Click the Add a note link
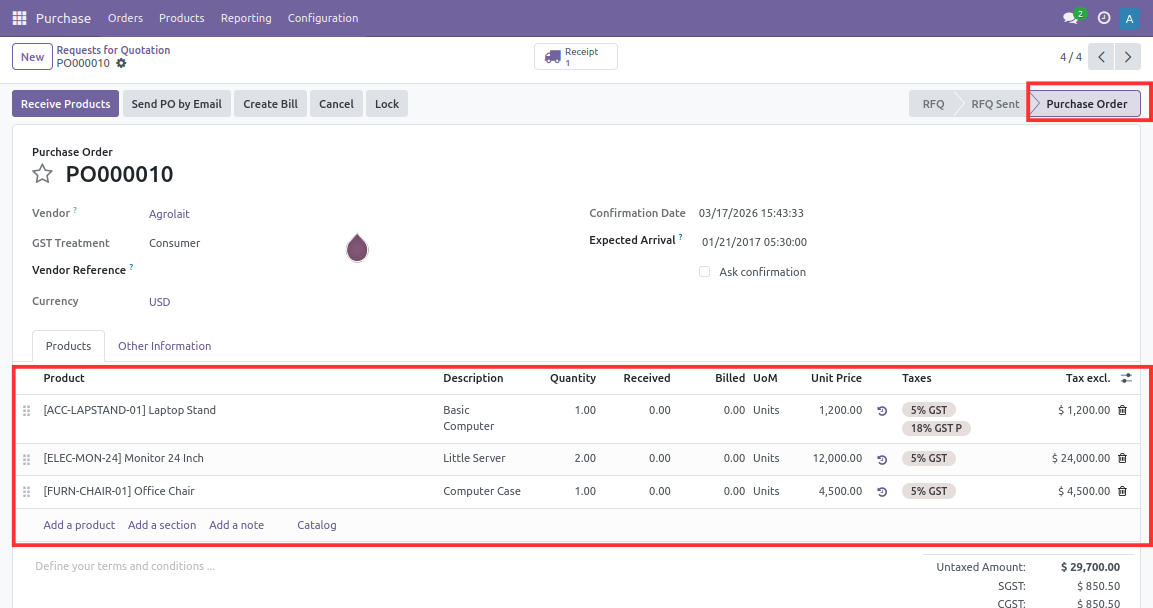Image resolution: width=1153 pixels, height=608 pixels. point(236,525)
